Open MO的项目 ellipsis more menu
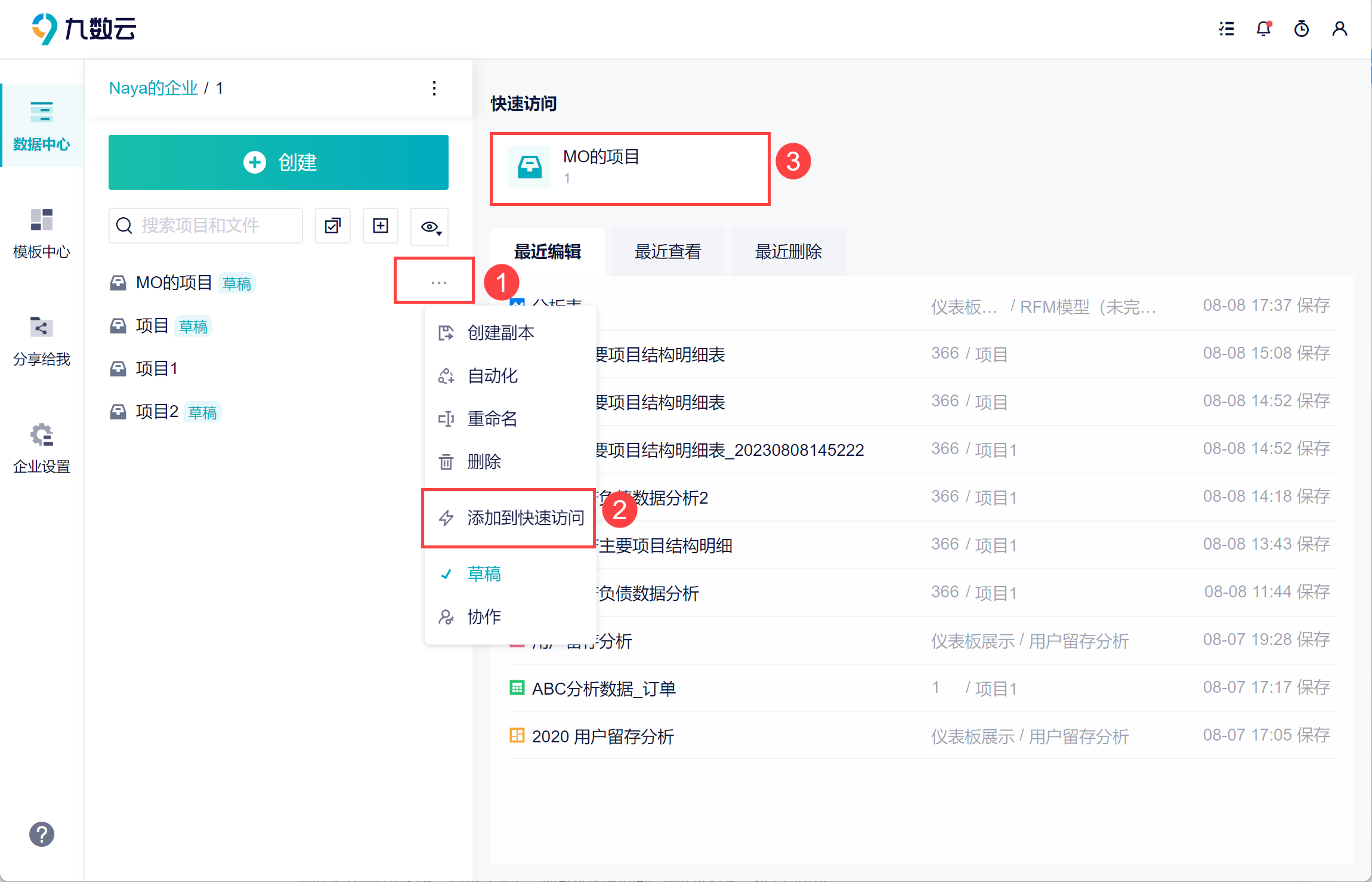1372x882 pixels. point(439,282)
